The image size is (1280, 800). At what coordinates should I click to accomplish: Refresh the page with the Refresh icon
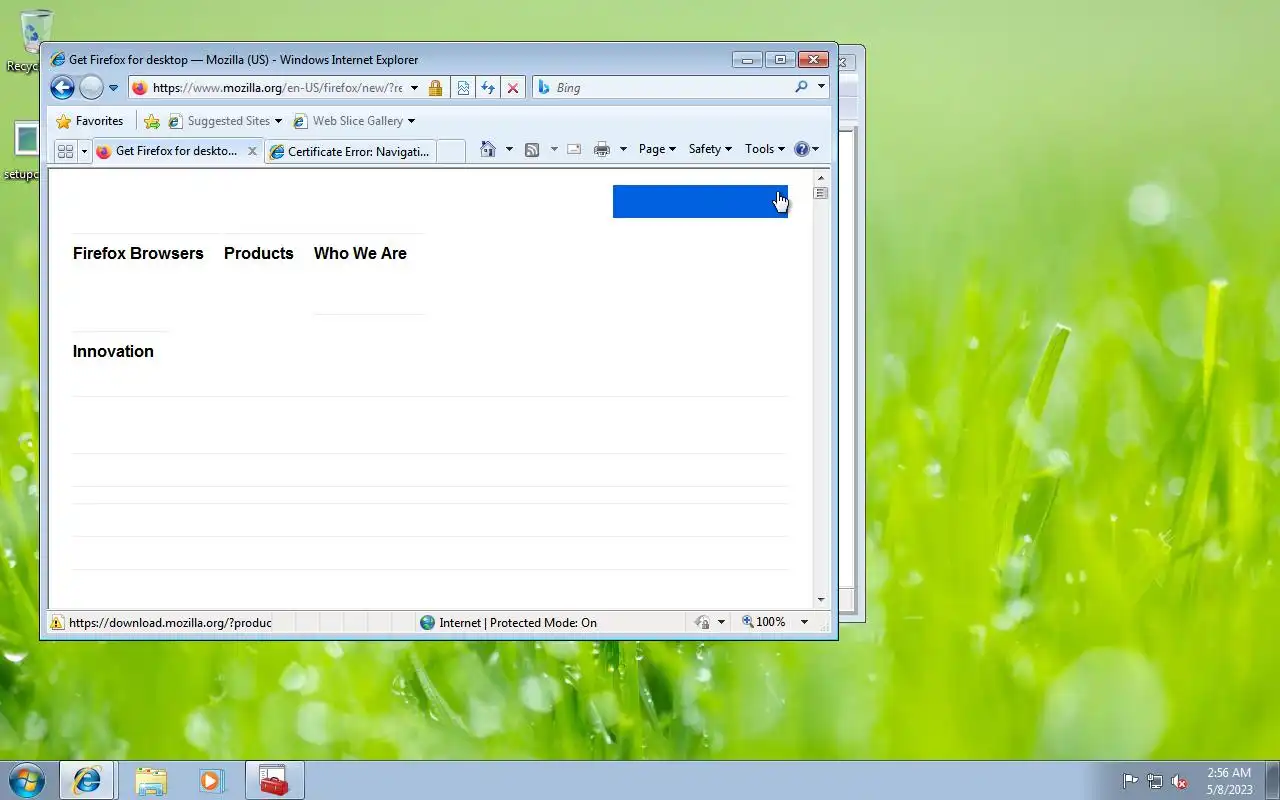coord(488,88)
